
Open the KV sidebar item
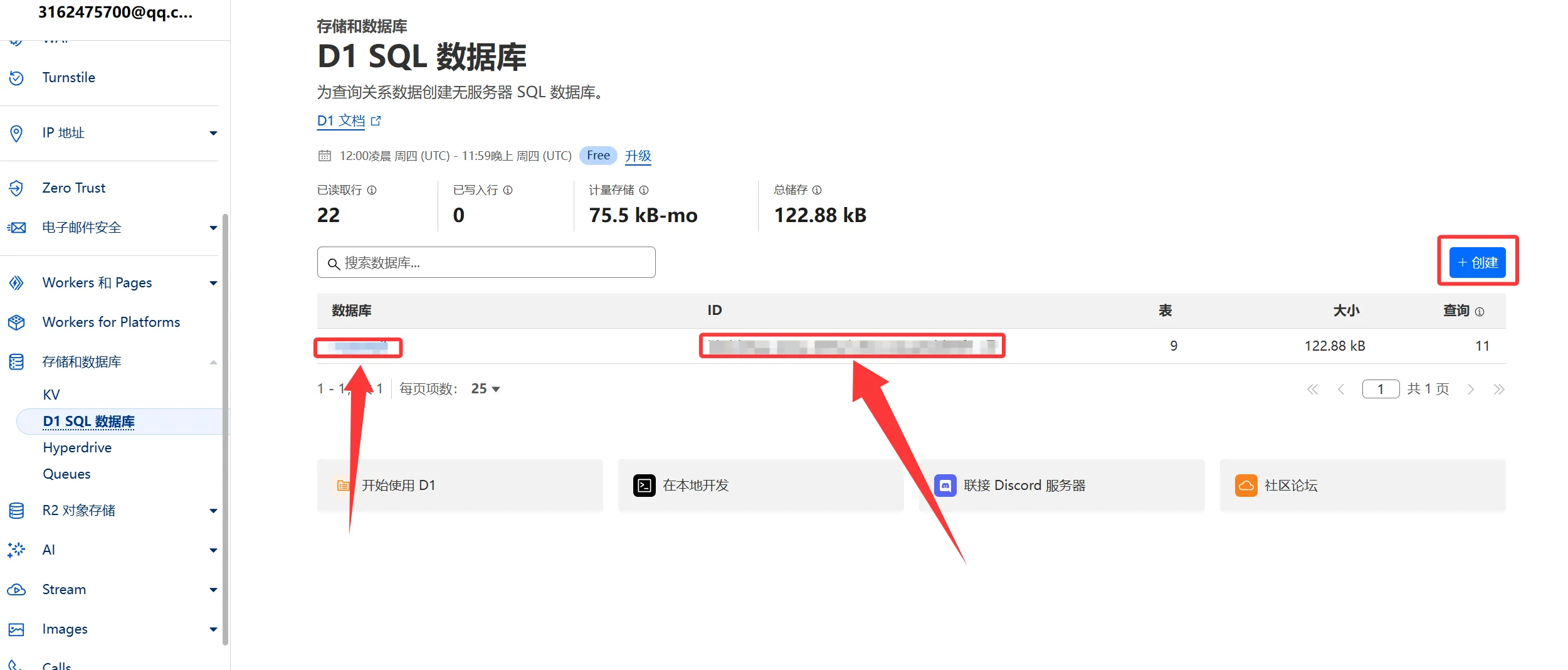pos(51,395)
